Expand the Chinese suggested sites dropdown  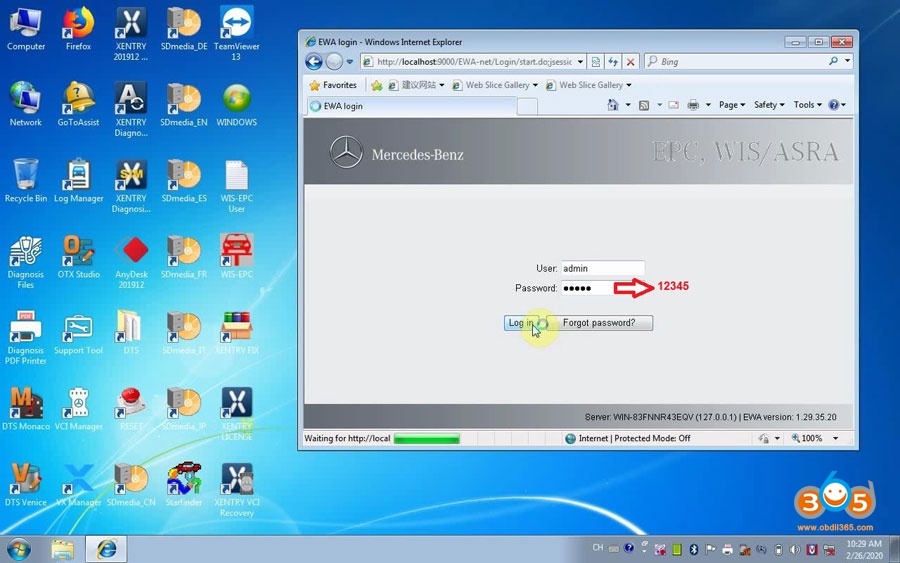pos(441,85)
